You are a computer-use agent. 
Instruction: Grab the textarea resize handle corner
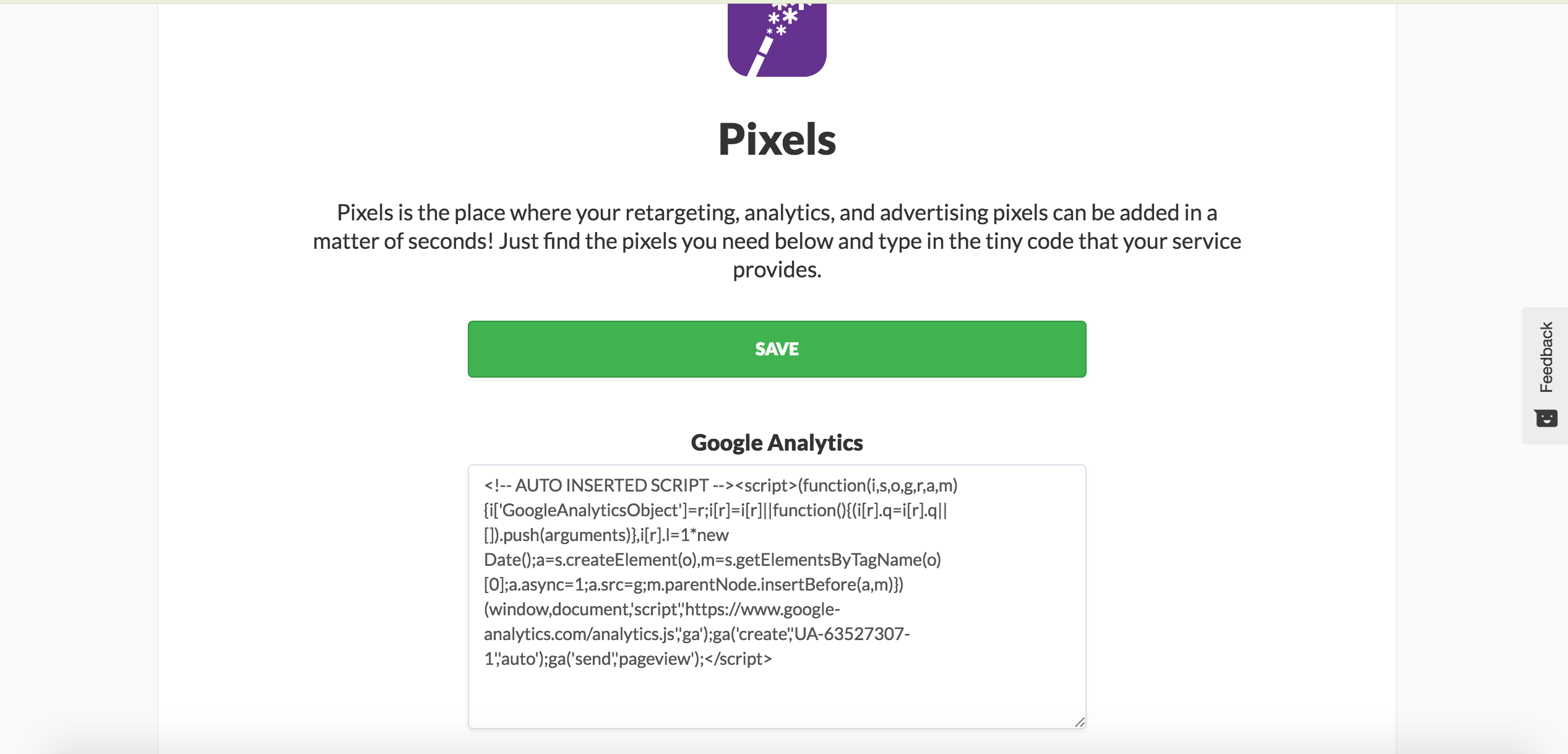pos(1079,721)
